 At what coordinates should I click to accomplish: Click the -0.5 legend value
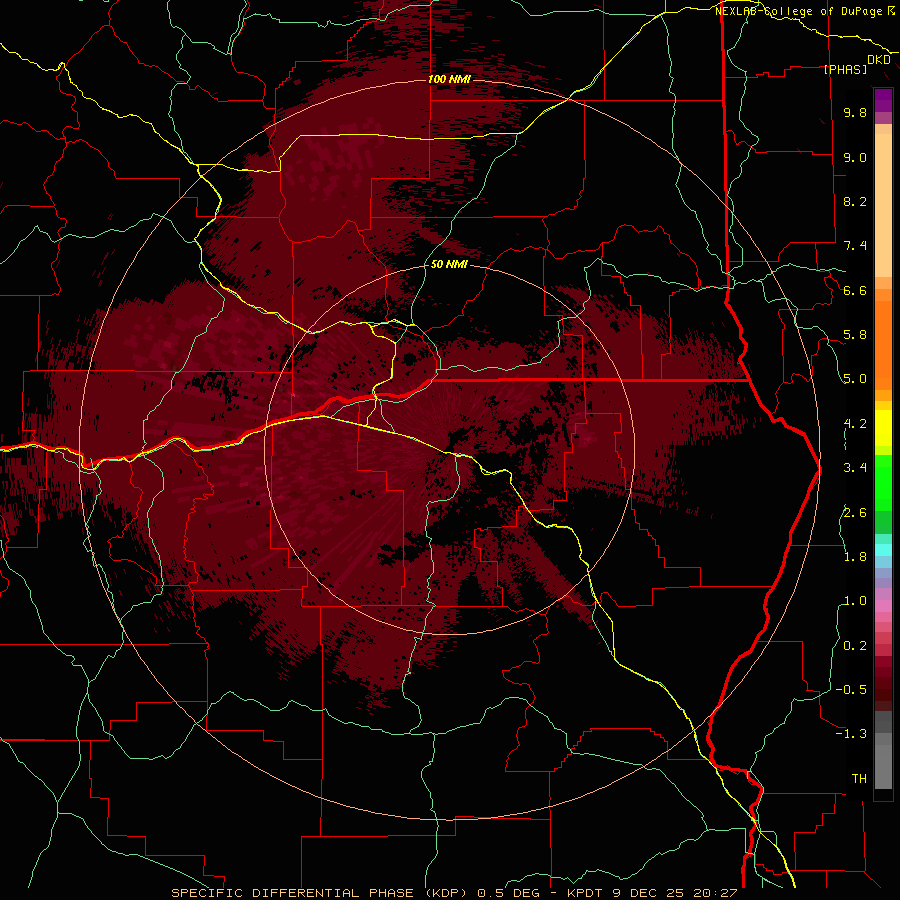851,690
